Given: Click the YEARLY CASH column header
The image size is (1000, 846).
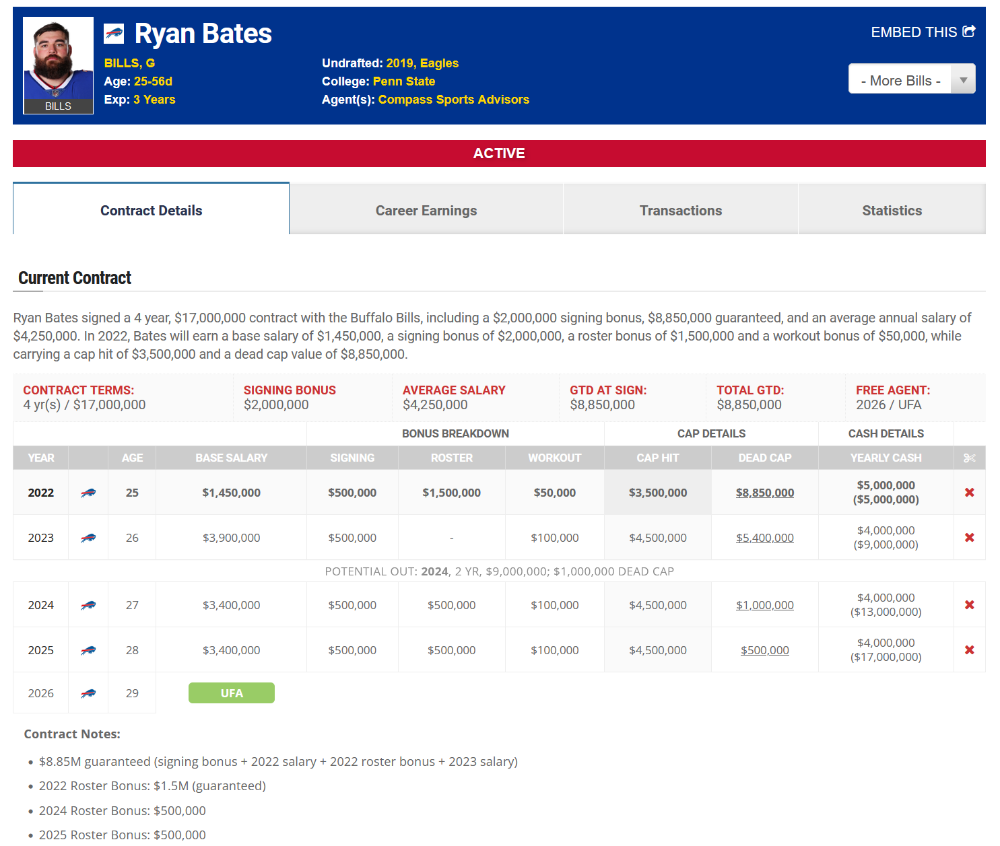Looking at the screenshot, I should coord(886,458).
